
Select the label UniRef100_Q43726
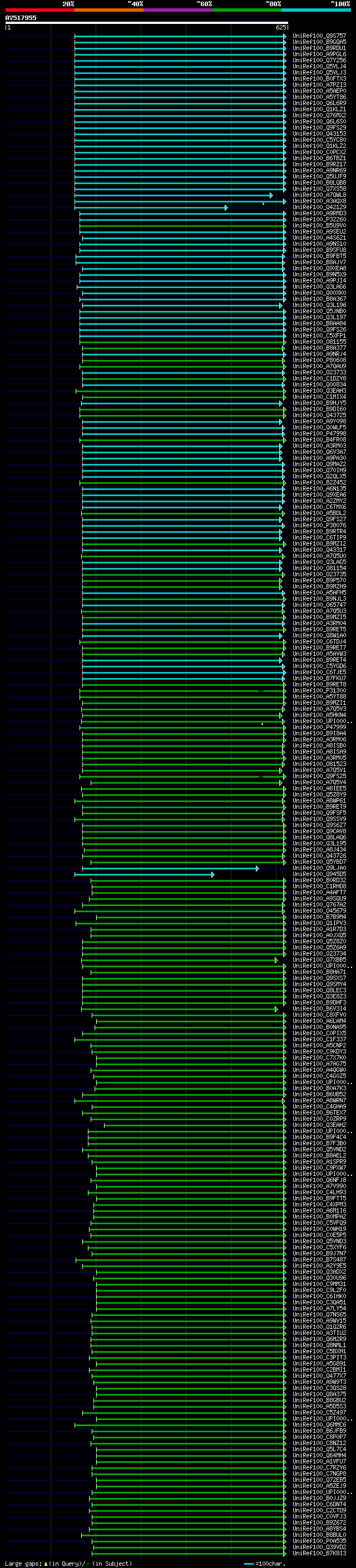(x=319, y=855)
